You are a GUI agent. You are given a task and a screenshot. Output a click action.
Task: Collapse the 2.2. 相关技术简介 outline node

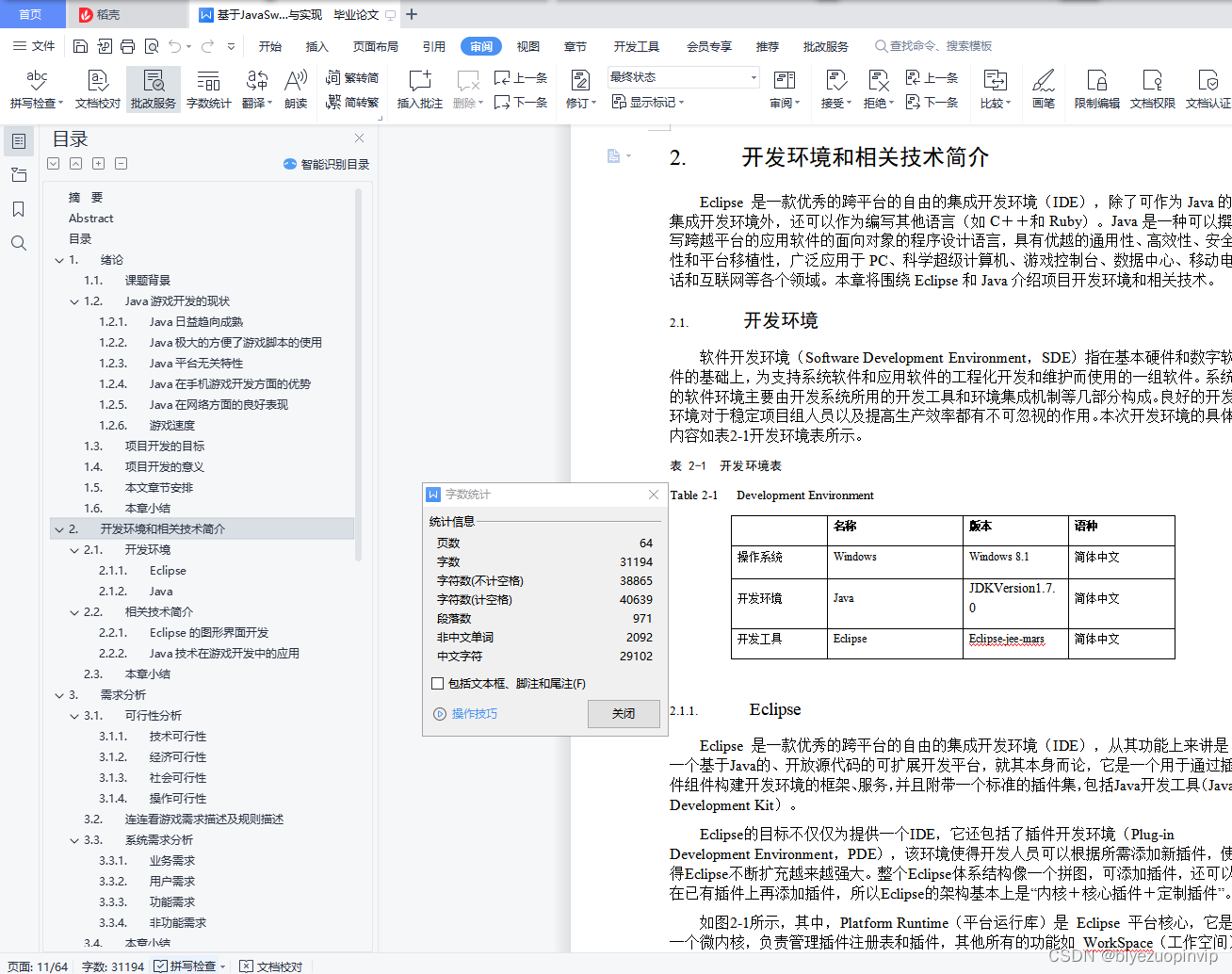click(x=74, y=612)
